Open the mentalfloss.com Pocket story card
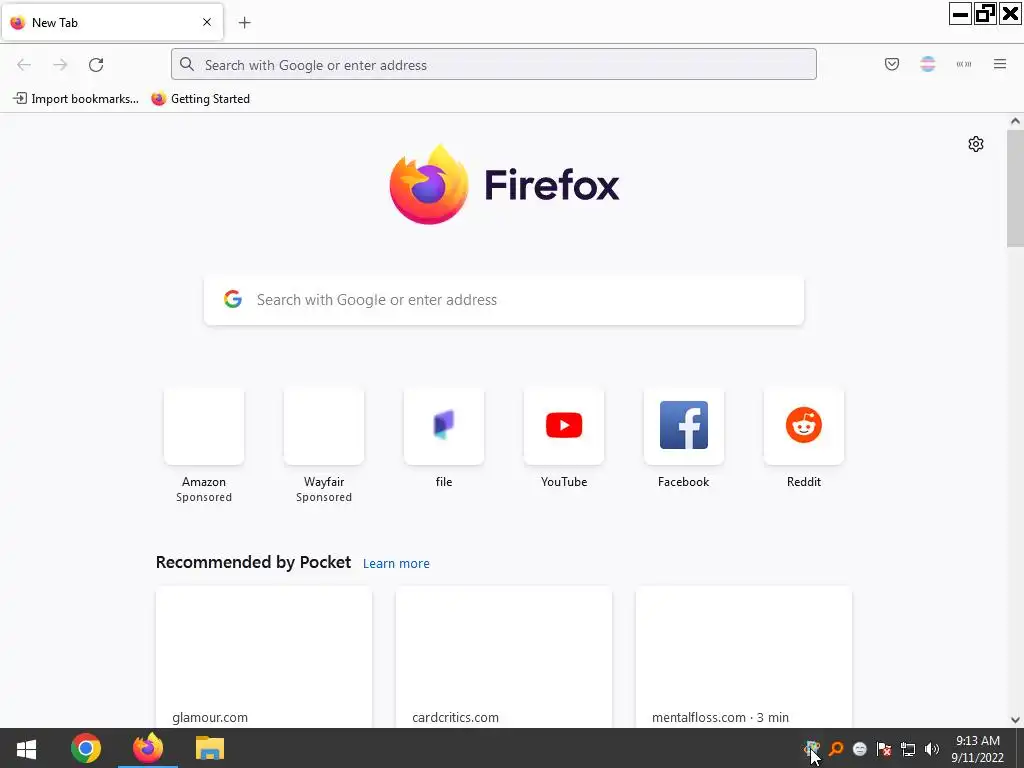1024x768 pixels. point(744,656)
